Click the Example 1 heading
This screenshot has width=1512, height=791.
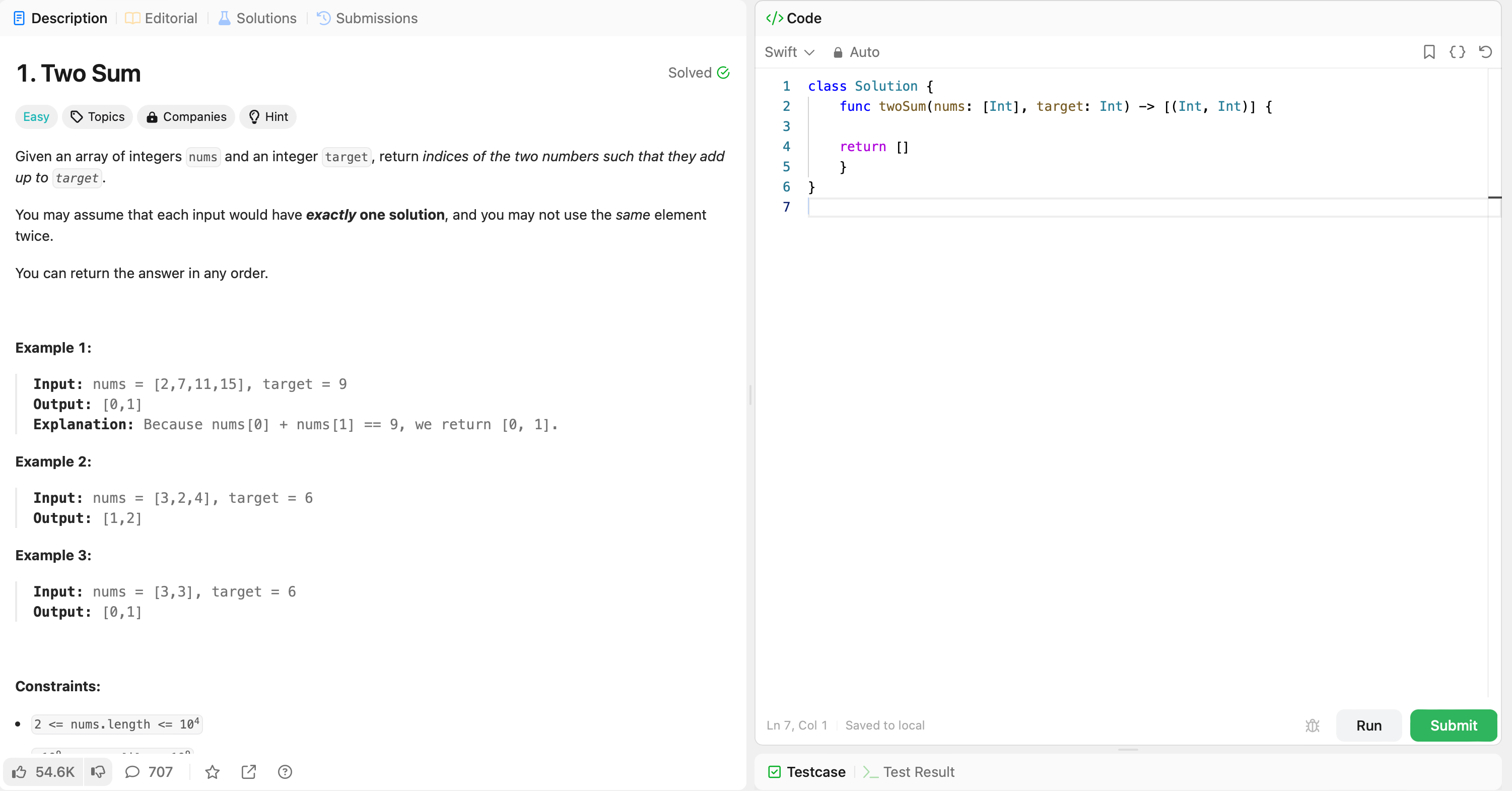[x=53, y=348]
